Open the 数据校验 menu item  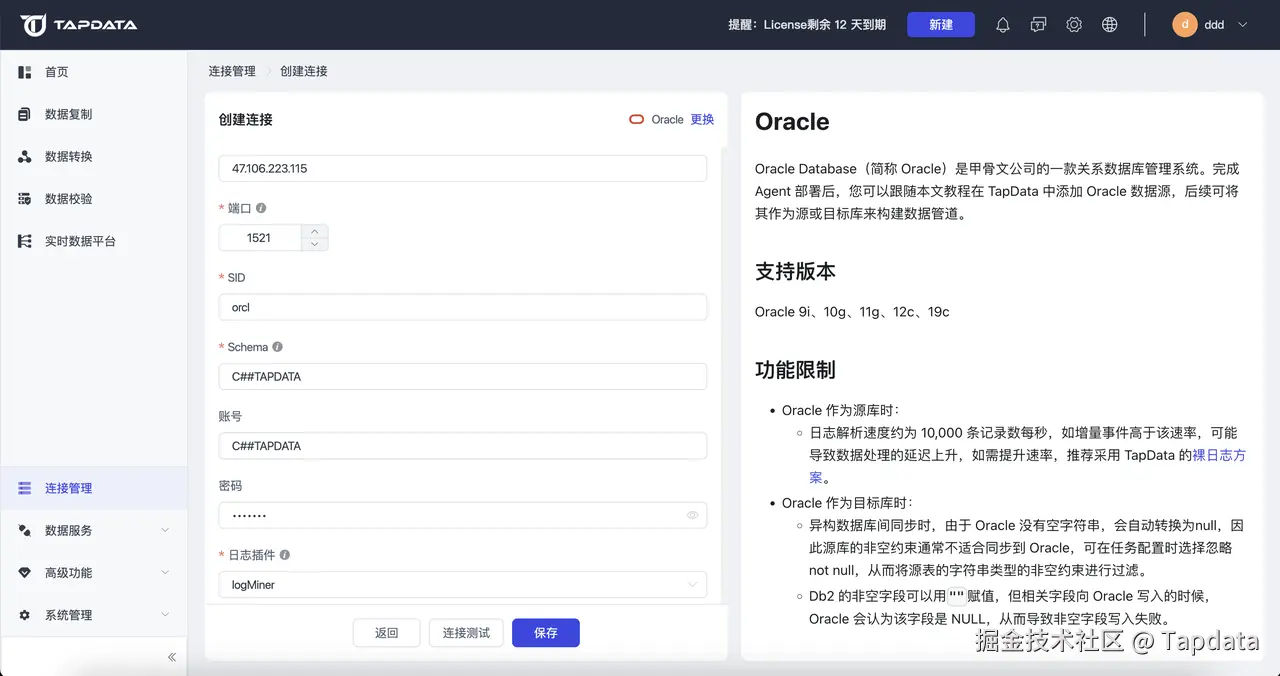click(94, 199)
